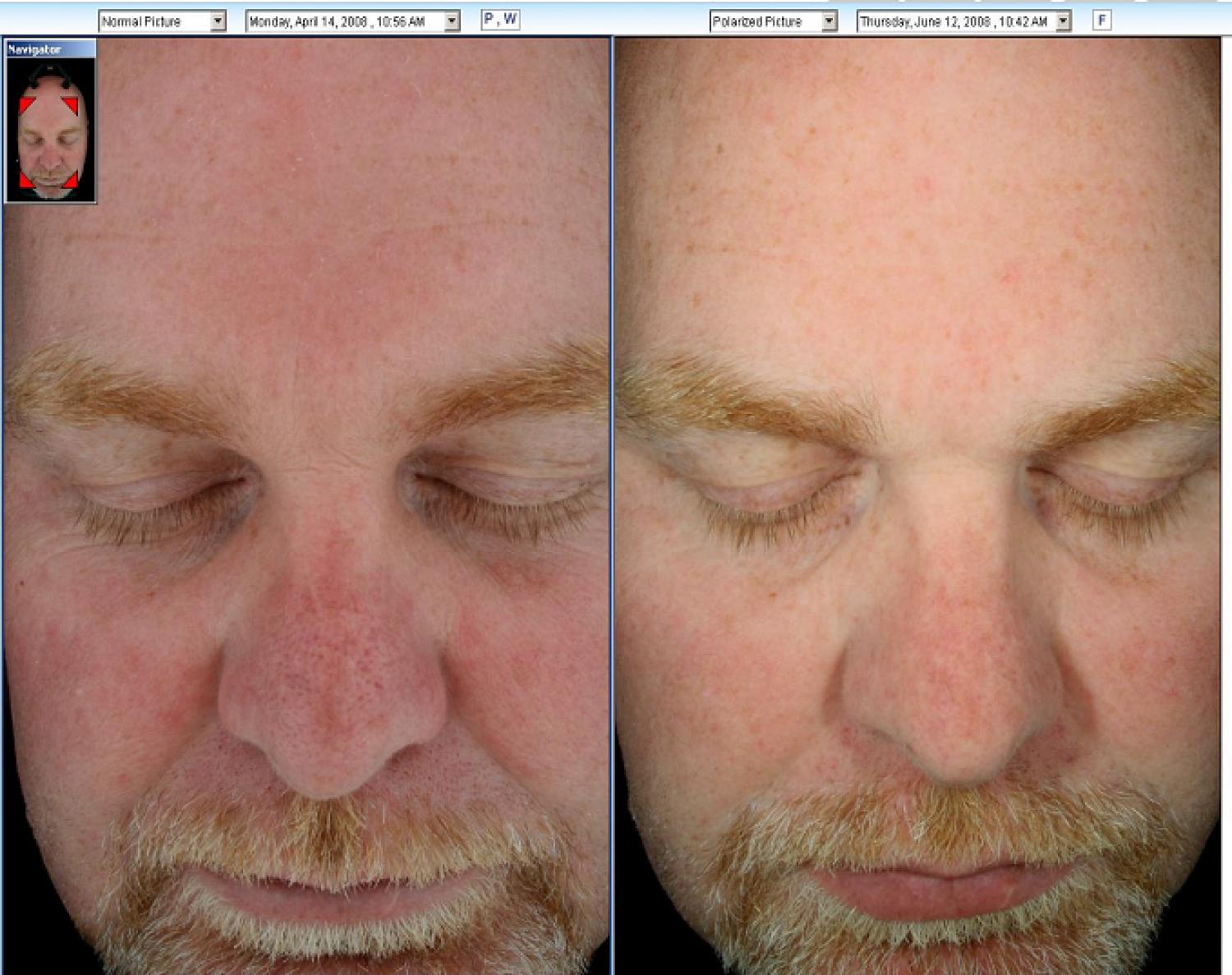
Task: Select bottom-right red corner handle in Navigator
Action: click(71, 180)
